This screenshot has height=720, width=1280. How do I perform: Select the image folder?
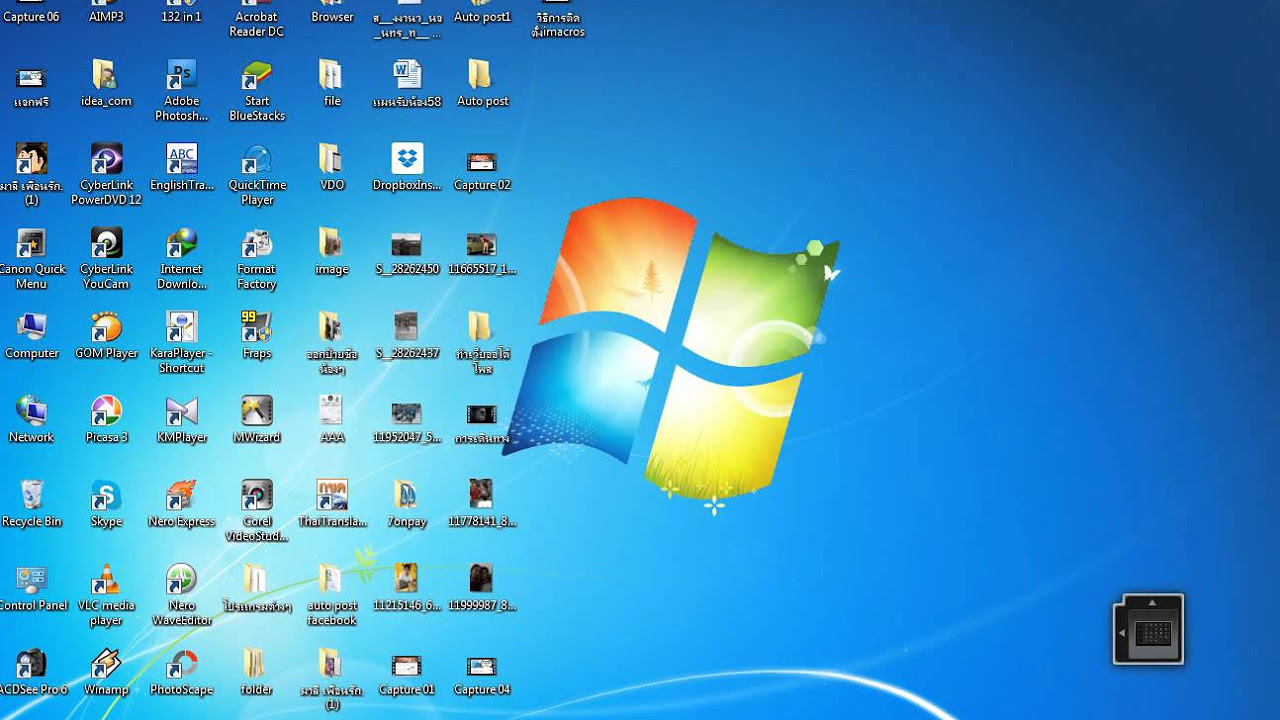(x=332, y=244)
